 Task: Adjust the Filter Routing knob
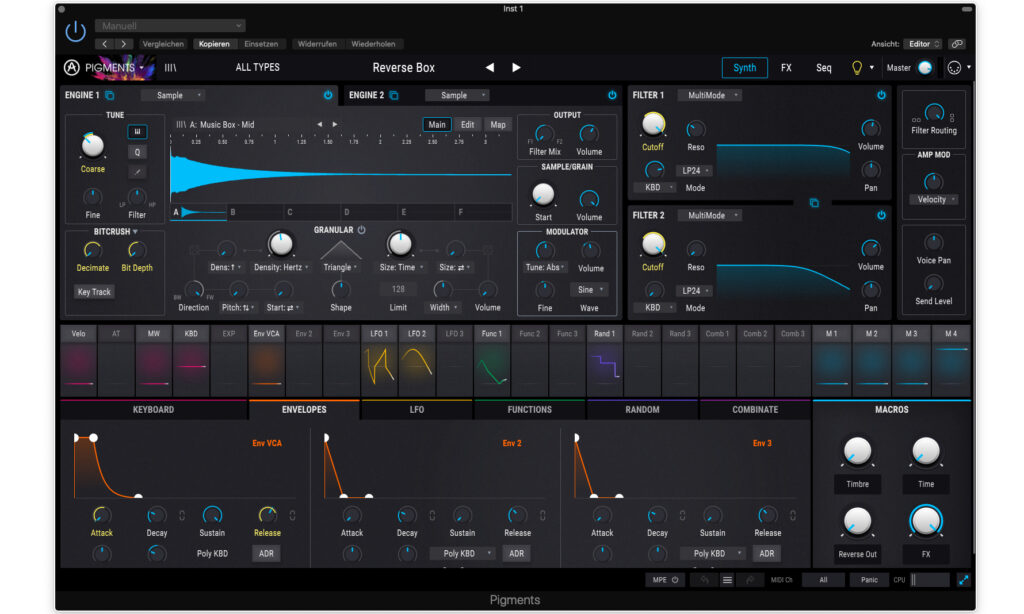[934, 113]
